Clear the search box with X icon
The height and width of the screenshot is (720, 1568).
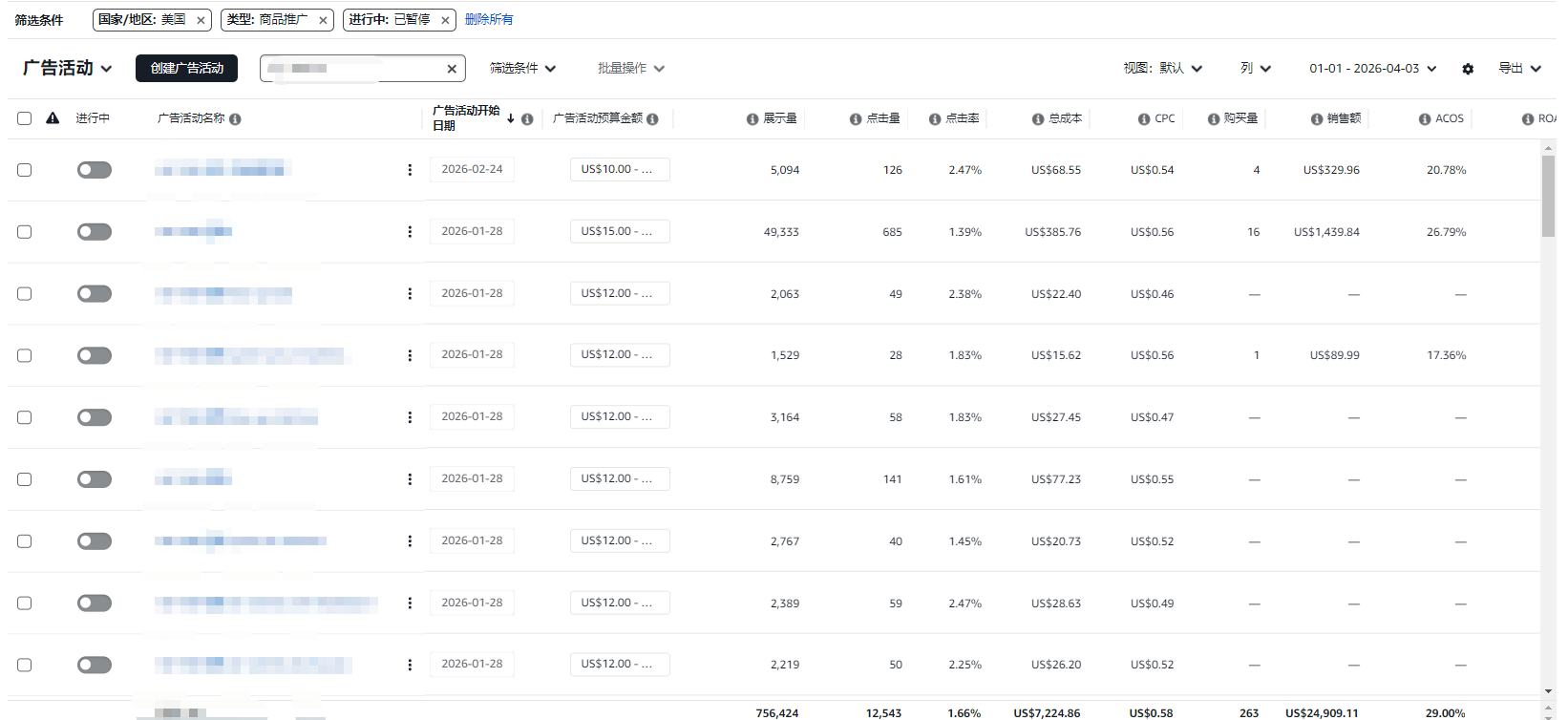tap(452, 69)
